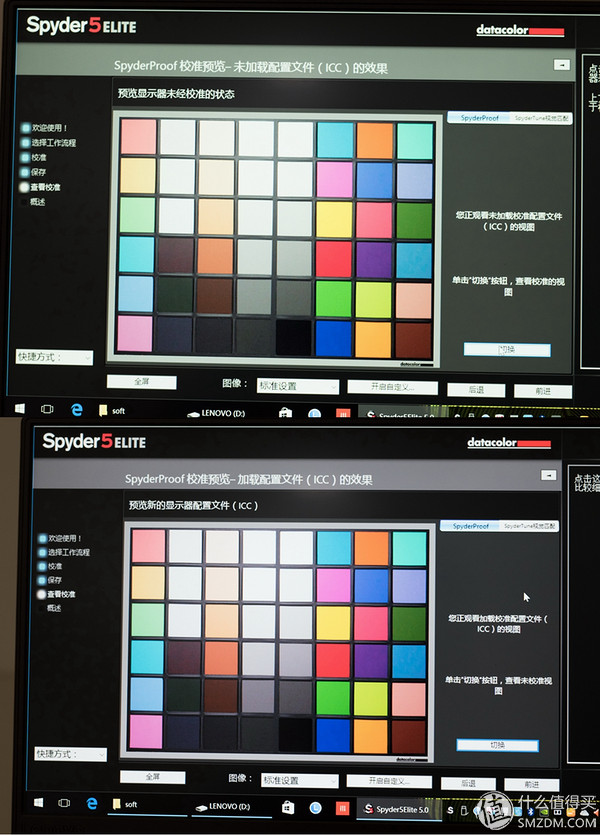Viewport: 600px width, 835px height.
Task: Open the Store icon in upper photo's taskbar
Action: pyautogui.click(x=285, y=413)
